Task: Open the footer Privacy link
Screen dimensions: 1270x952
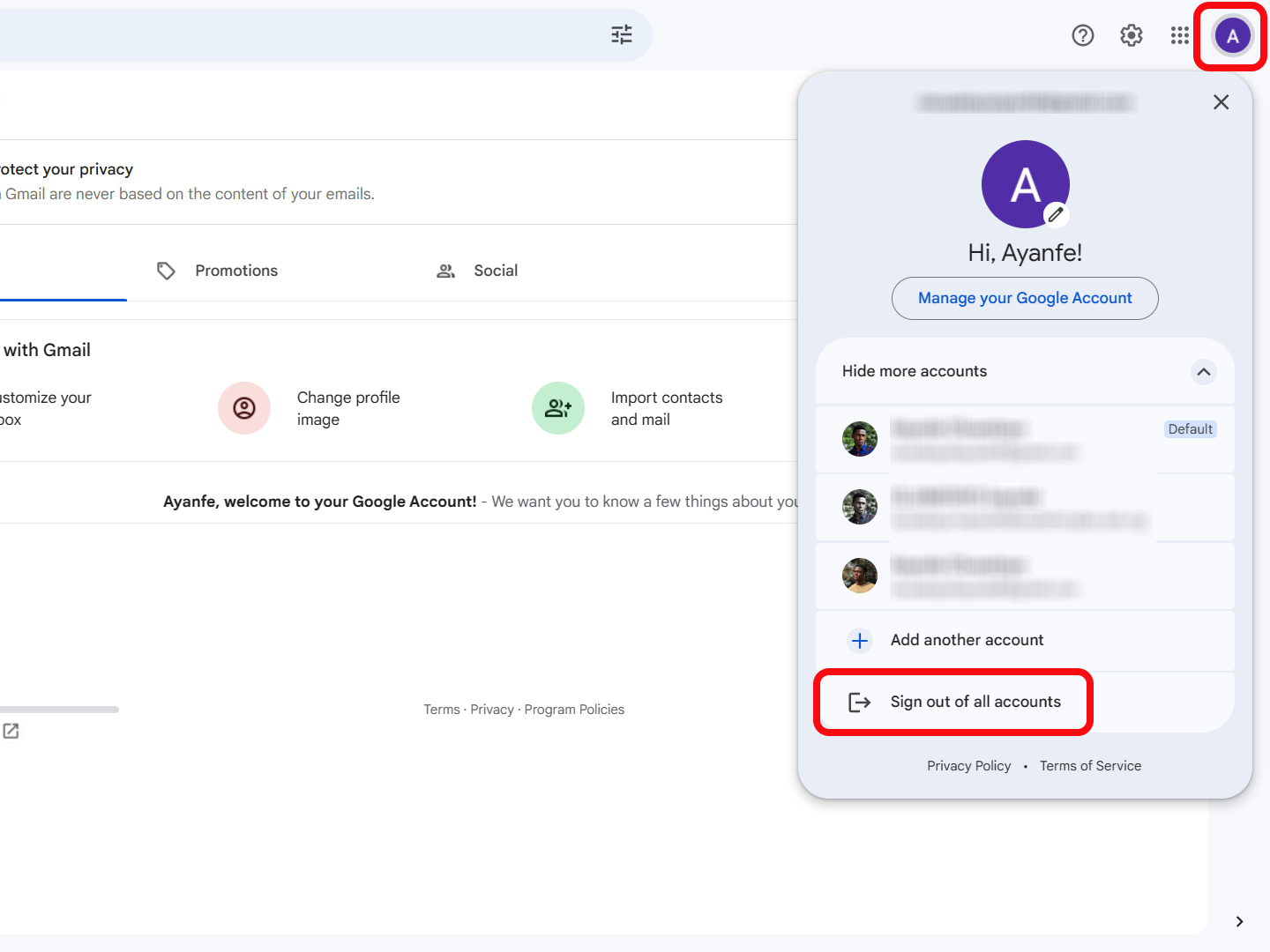Action: tap(492, 710)
